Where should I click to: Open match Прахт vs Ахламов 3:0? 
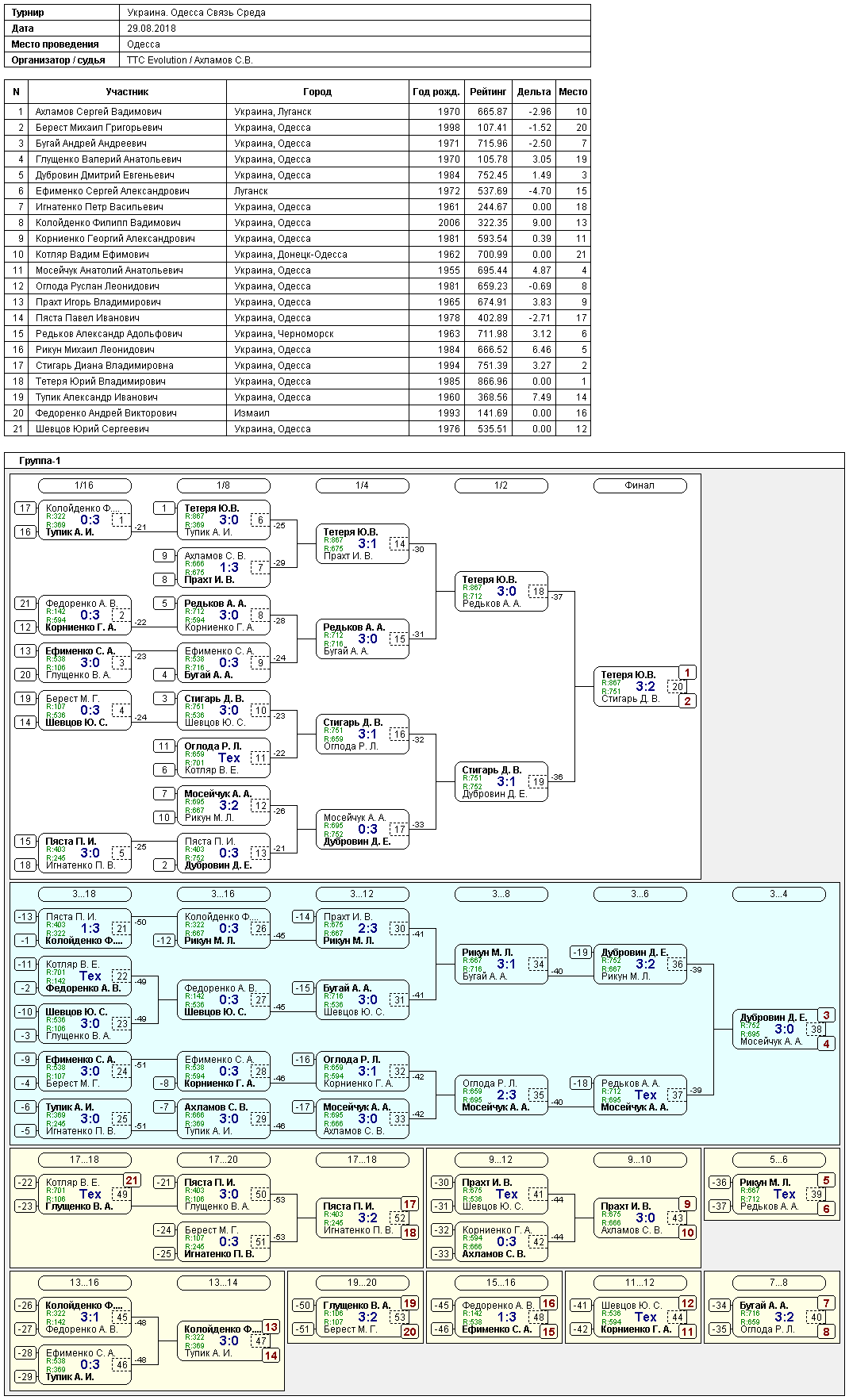click(640, 1218)
